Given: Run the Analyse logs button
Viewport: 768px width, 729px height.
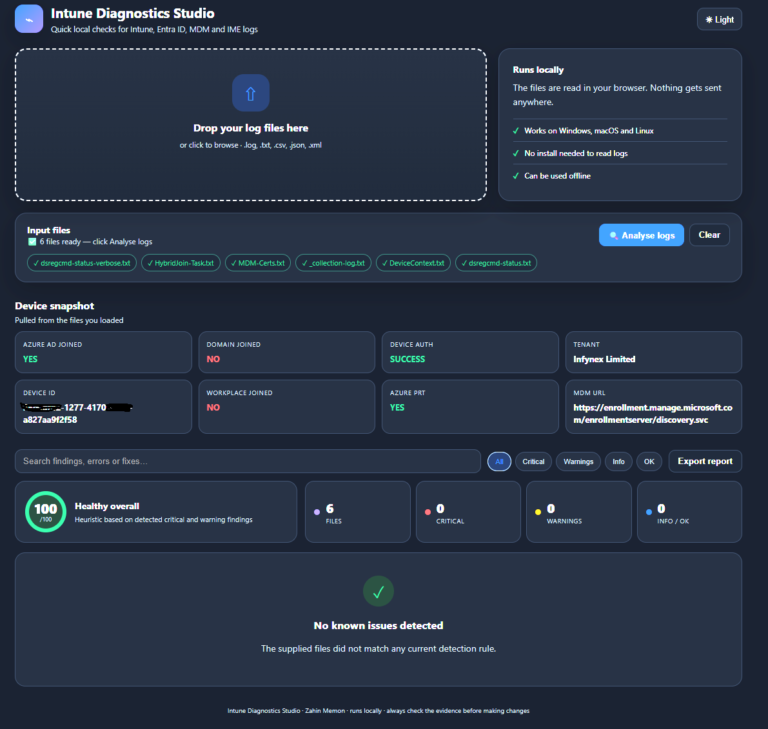Looking at the screenshot, I should [641, 235].
